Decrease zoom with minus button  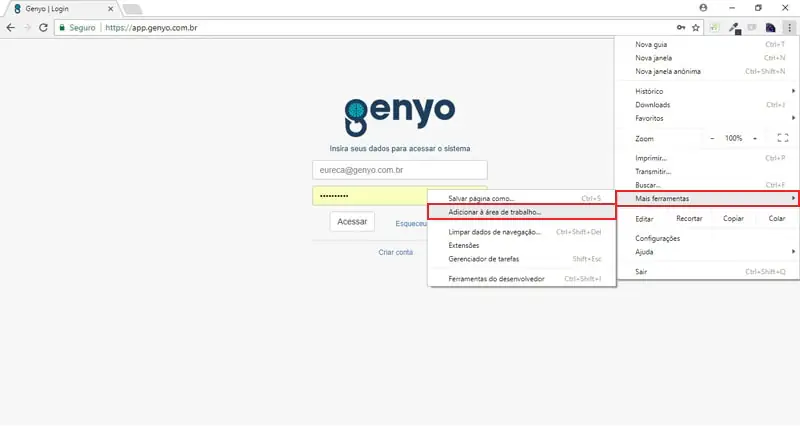712,138
